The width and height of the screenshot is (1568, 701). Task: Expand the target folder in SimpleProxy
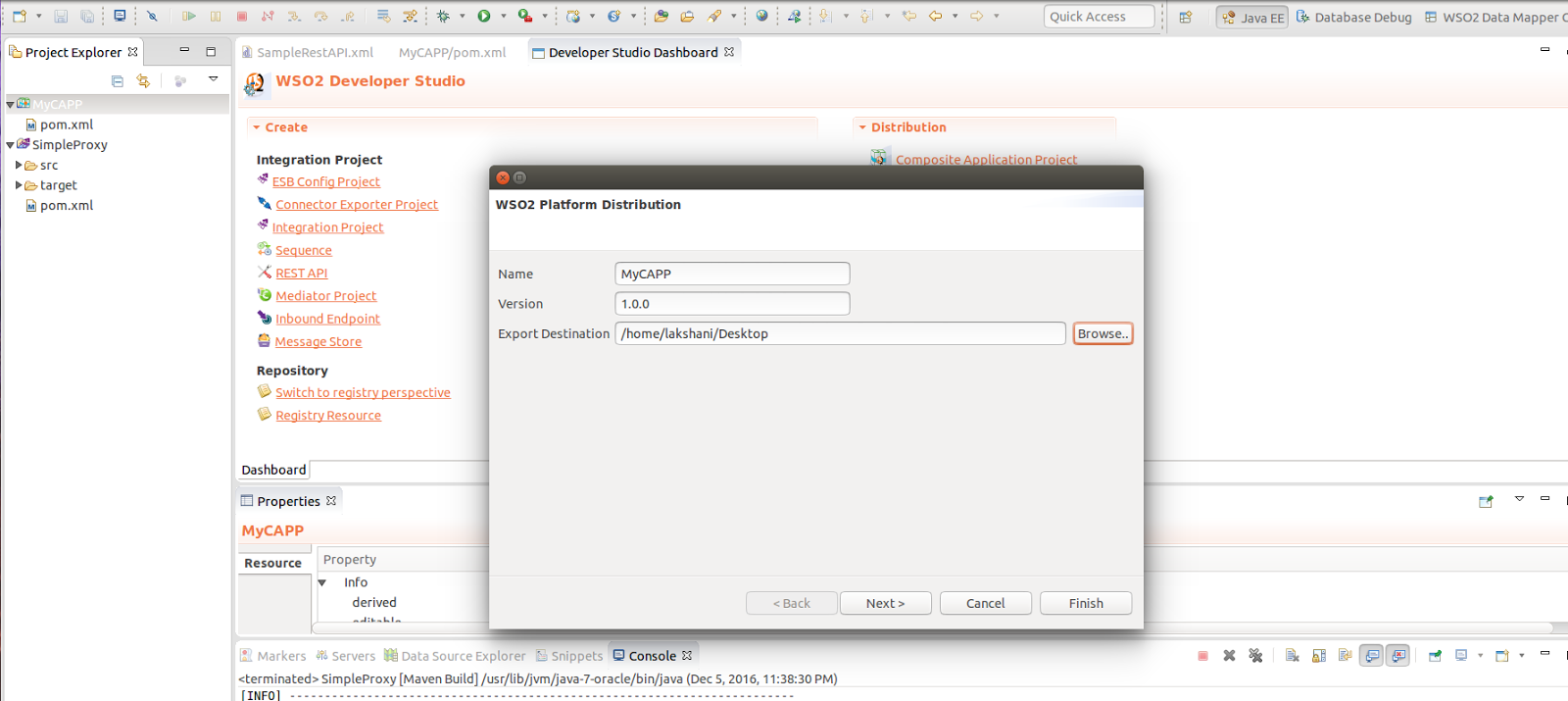click(19, 184)
